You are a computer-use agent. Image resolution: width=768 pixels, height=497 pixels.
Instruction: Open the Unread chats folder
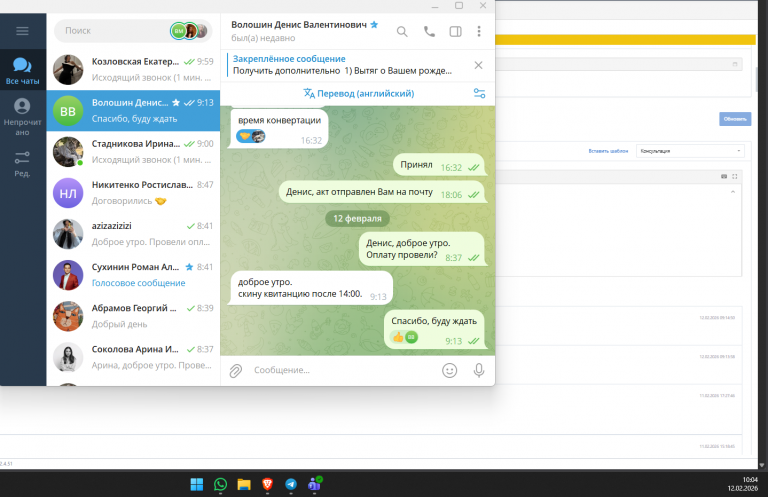coord(23,116)
